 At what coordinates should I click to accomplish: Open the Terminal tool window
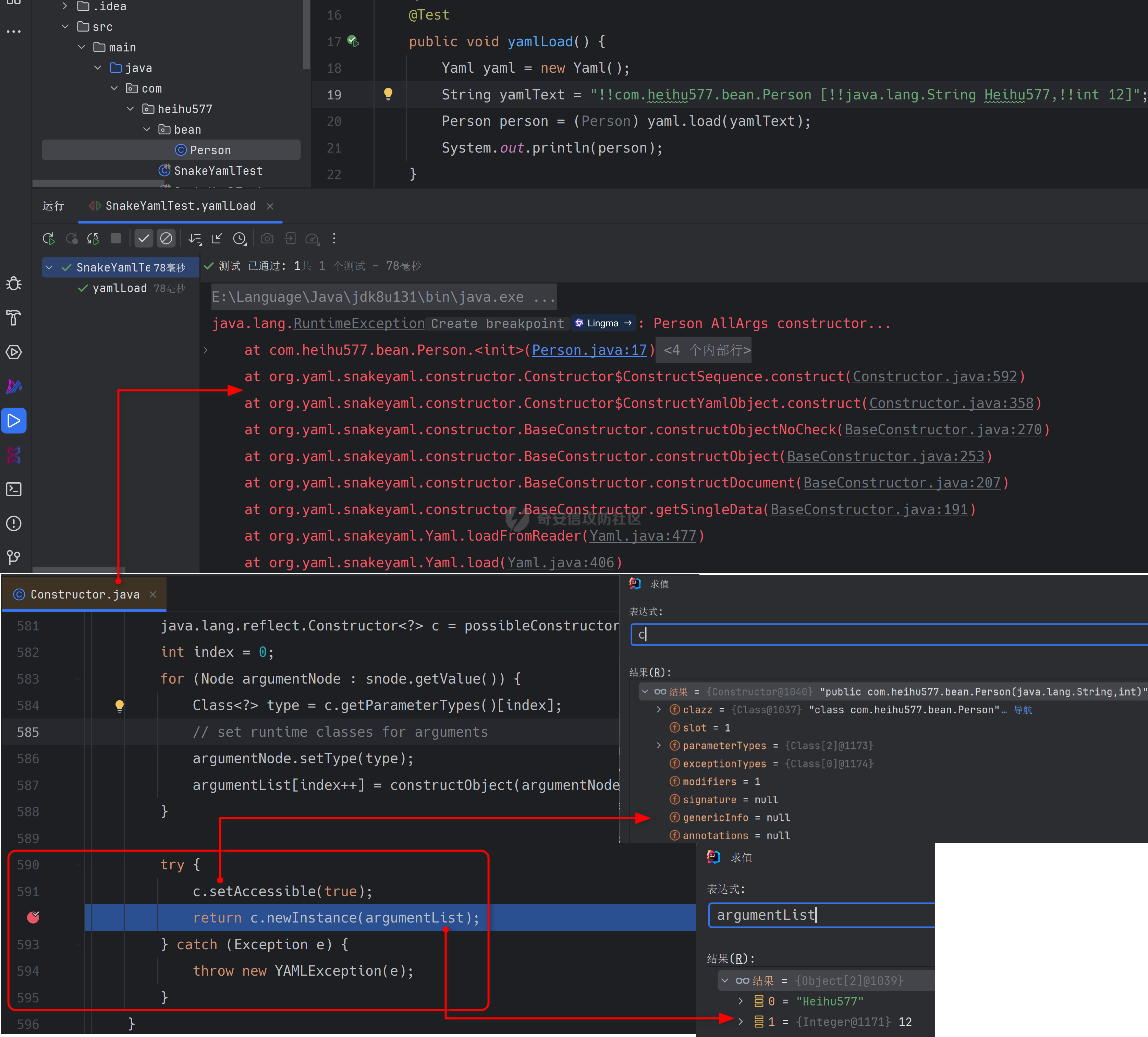pyautogui.click(x=14, y=489)
